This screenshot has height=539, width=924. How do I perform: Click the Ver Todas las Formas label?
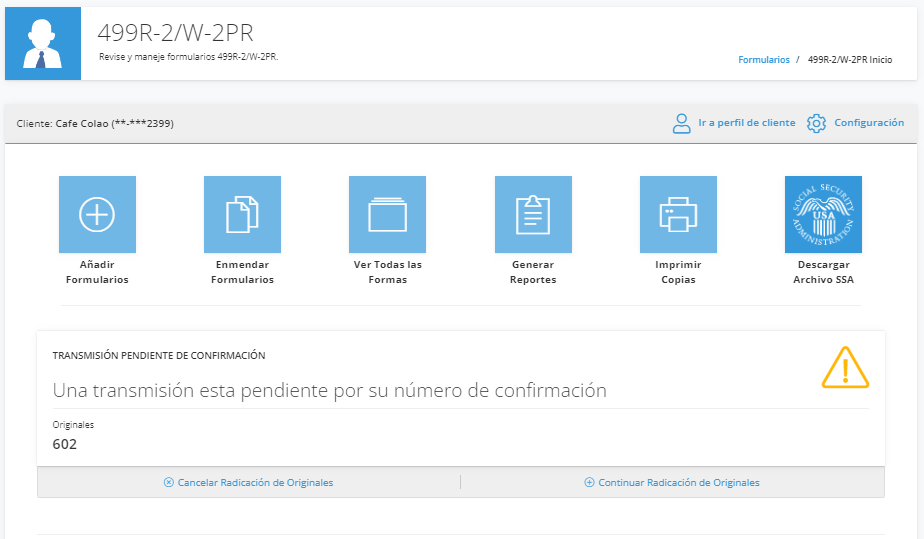click(388, 272)
